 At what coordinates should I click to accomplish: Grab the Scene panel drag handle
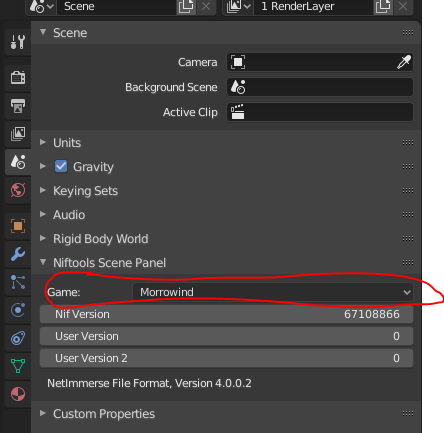pyautogui.click(x=408, y=33)
